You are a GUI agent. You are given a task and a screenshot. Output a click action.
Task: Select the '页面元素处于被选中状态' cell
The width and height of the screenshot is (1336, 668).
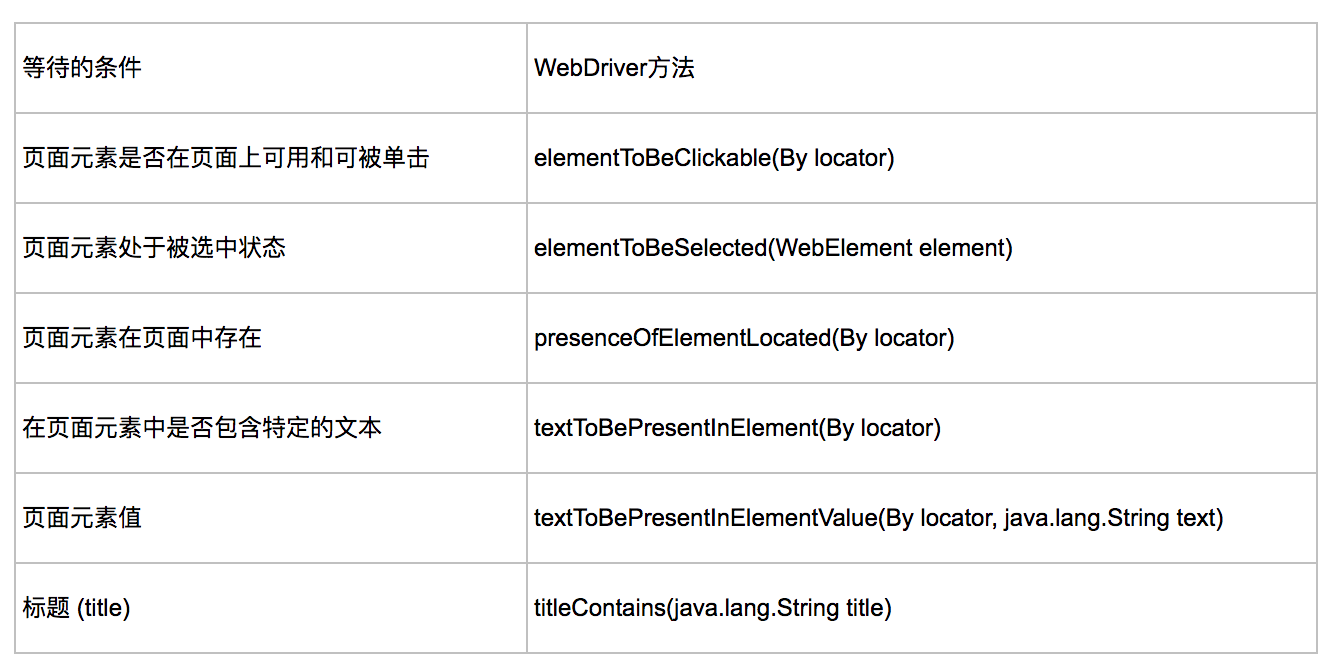[271, 248]
